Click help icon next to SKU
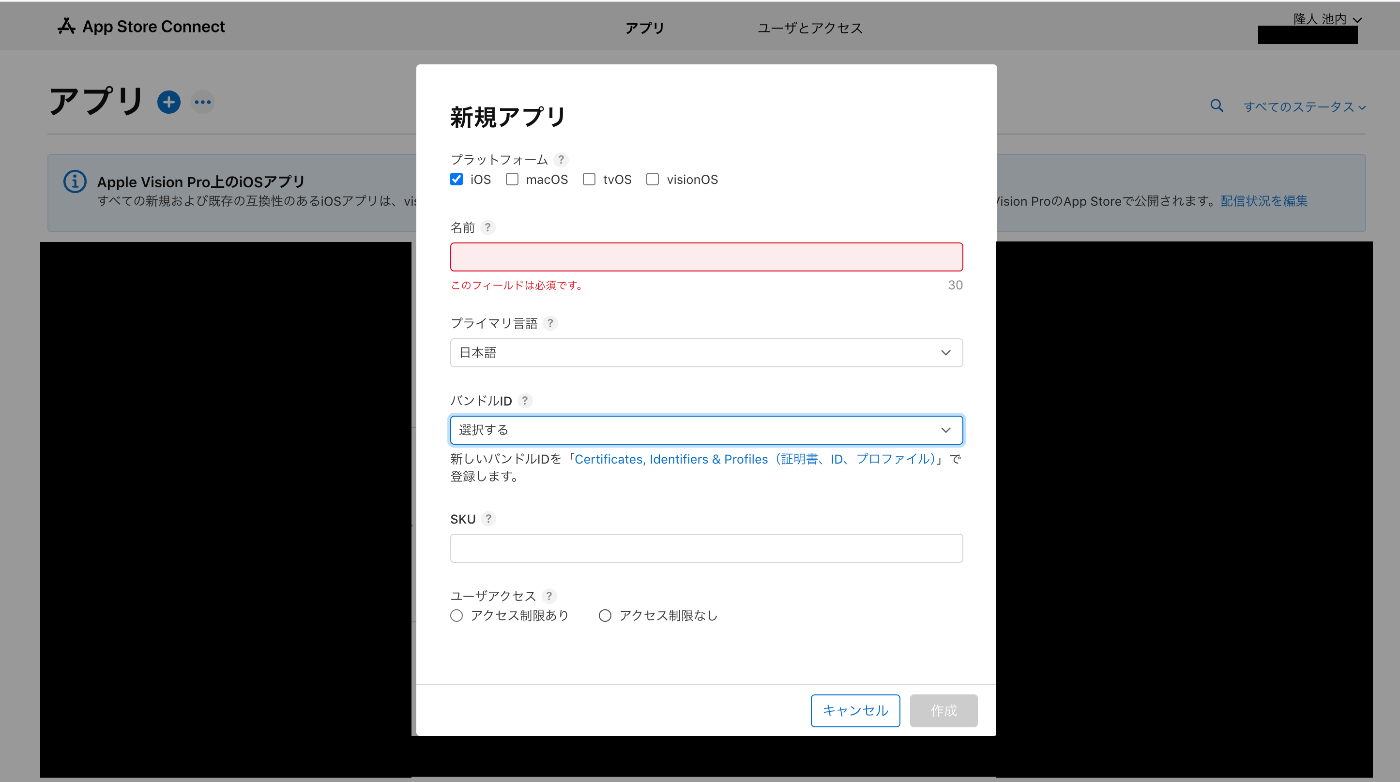The image size is (1400, 782). pyautogui.click(x=488, y=518)
